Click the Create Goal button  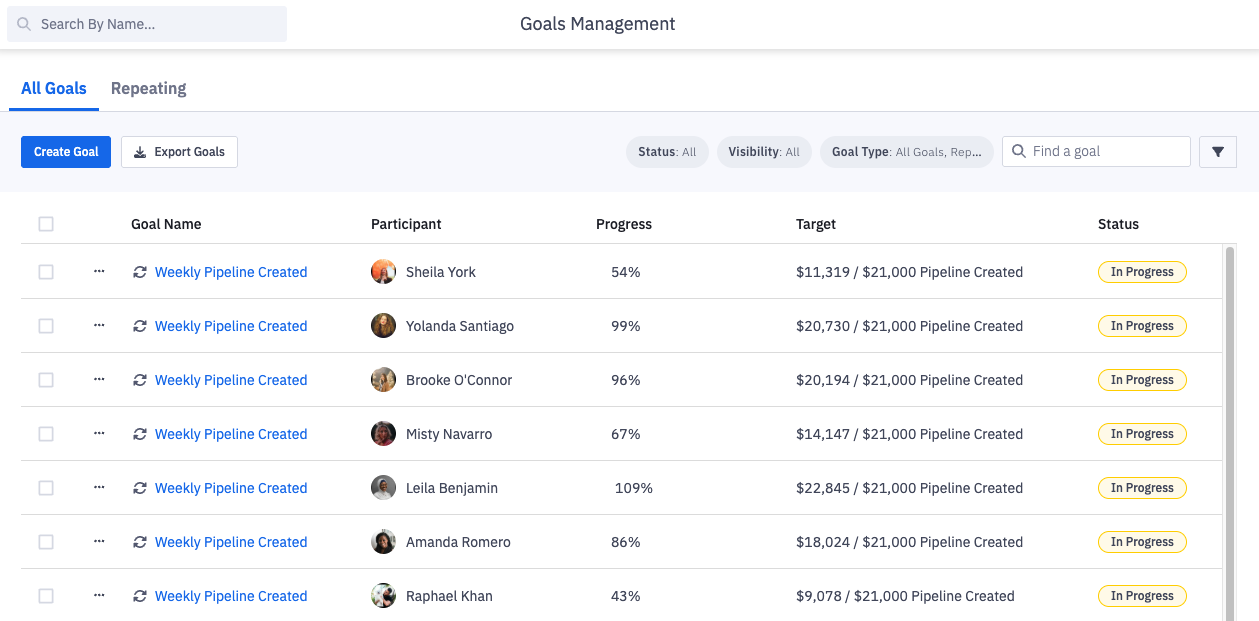point(65,151)
